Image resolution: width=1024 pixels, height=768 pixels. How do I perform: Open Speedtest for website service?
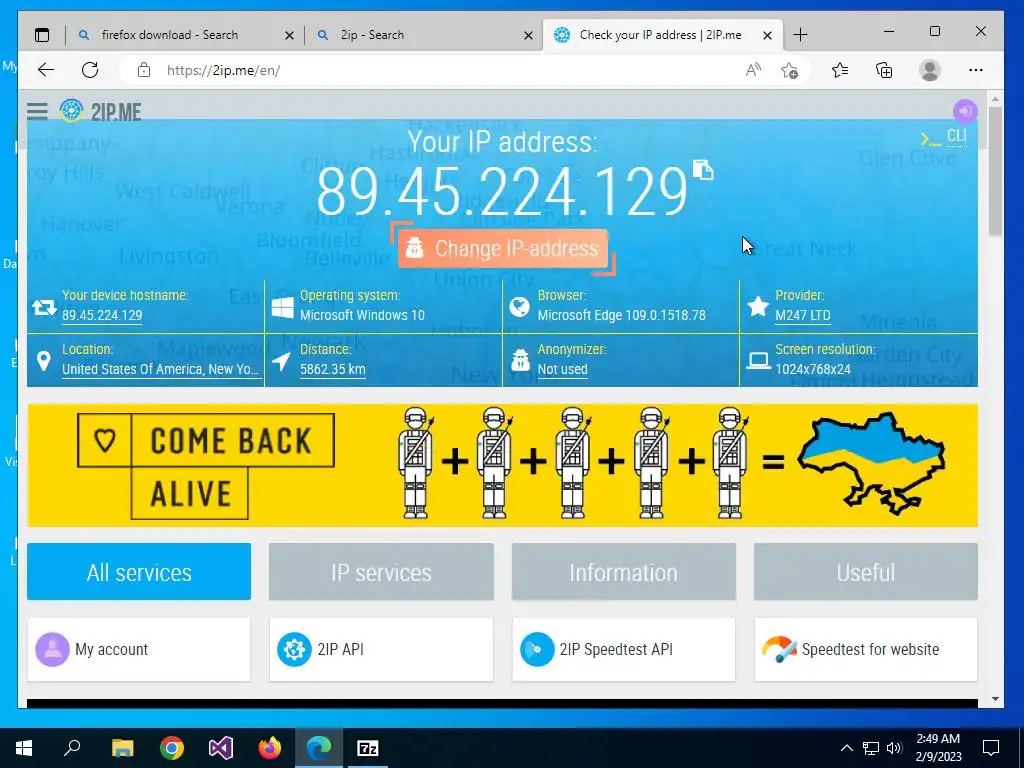point(866,649)
